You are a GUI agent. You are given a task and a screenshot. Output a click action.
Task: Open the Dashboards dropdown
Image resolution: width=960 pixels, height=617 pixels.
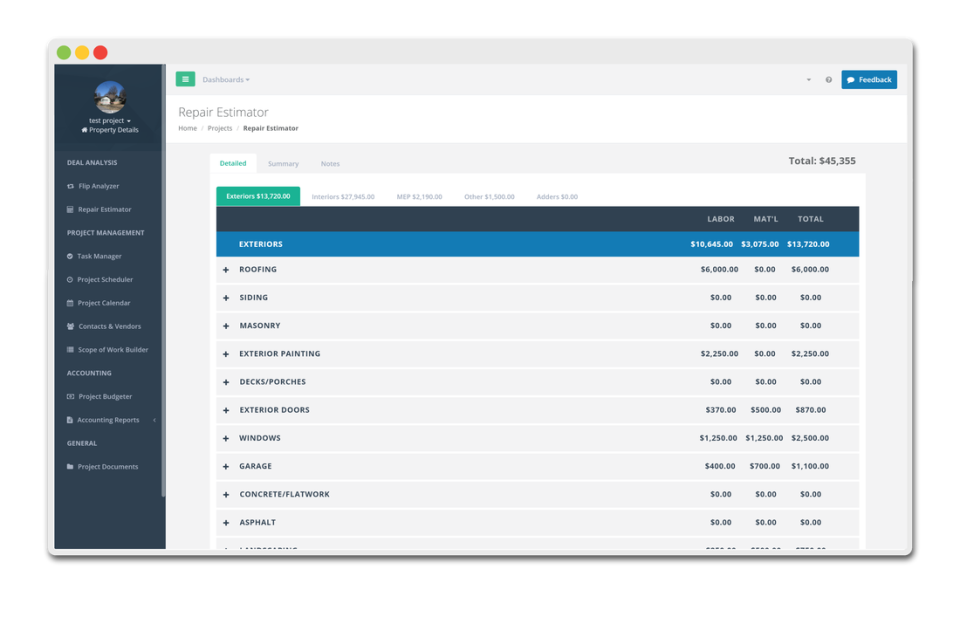click(226, 80)
